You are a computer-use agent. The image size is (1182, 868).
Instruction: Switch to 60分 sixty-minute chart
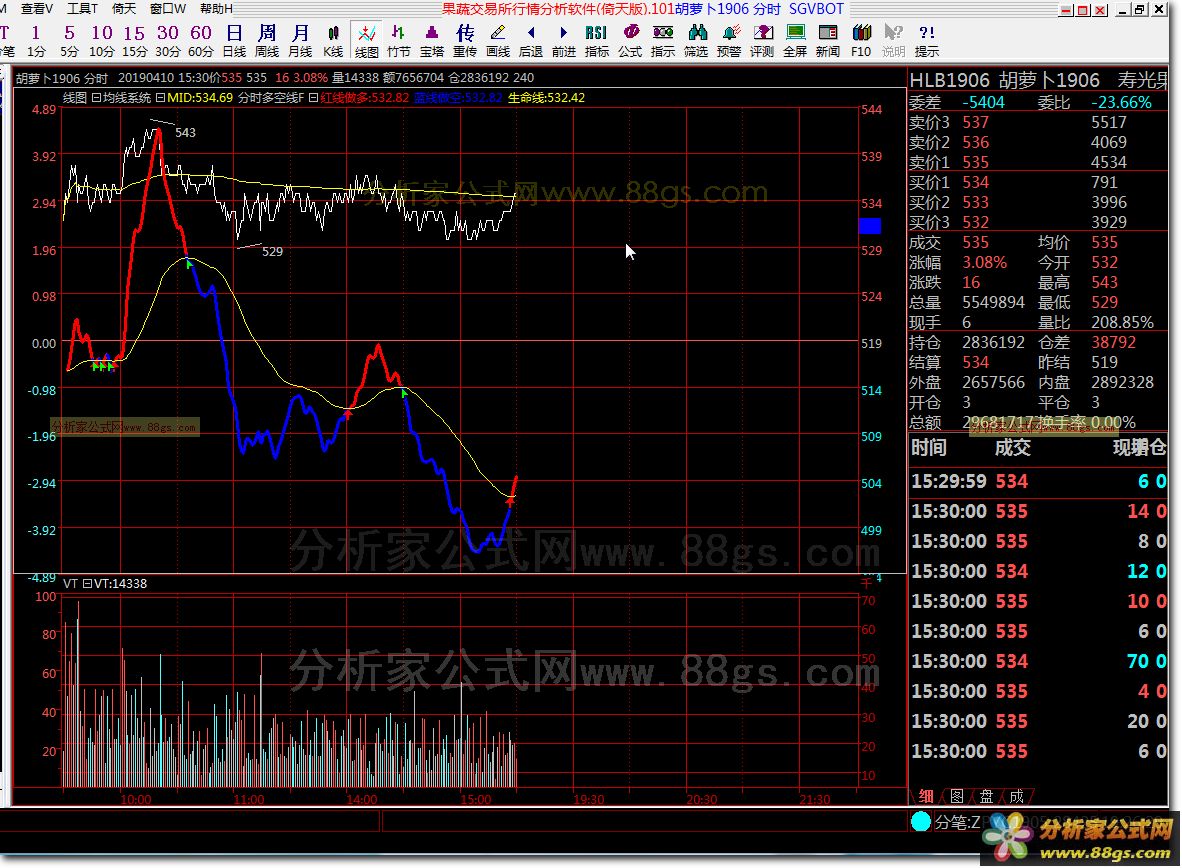tap(201, 41)
